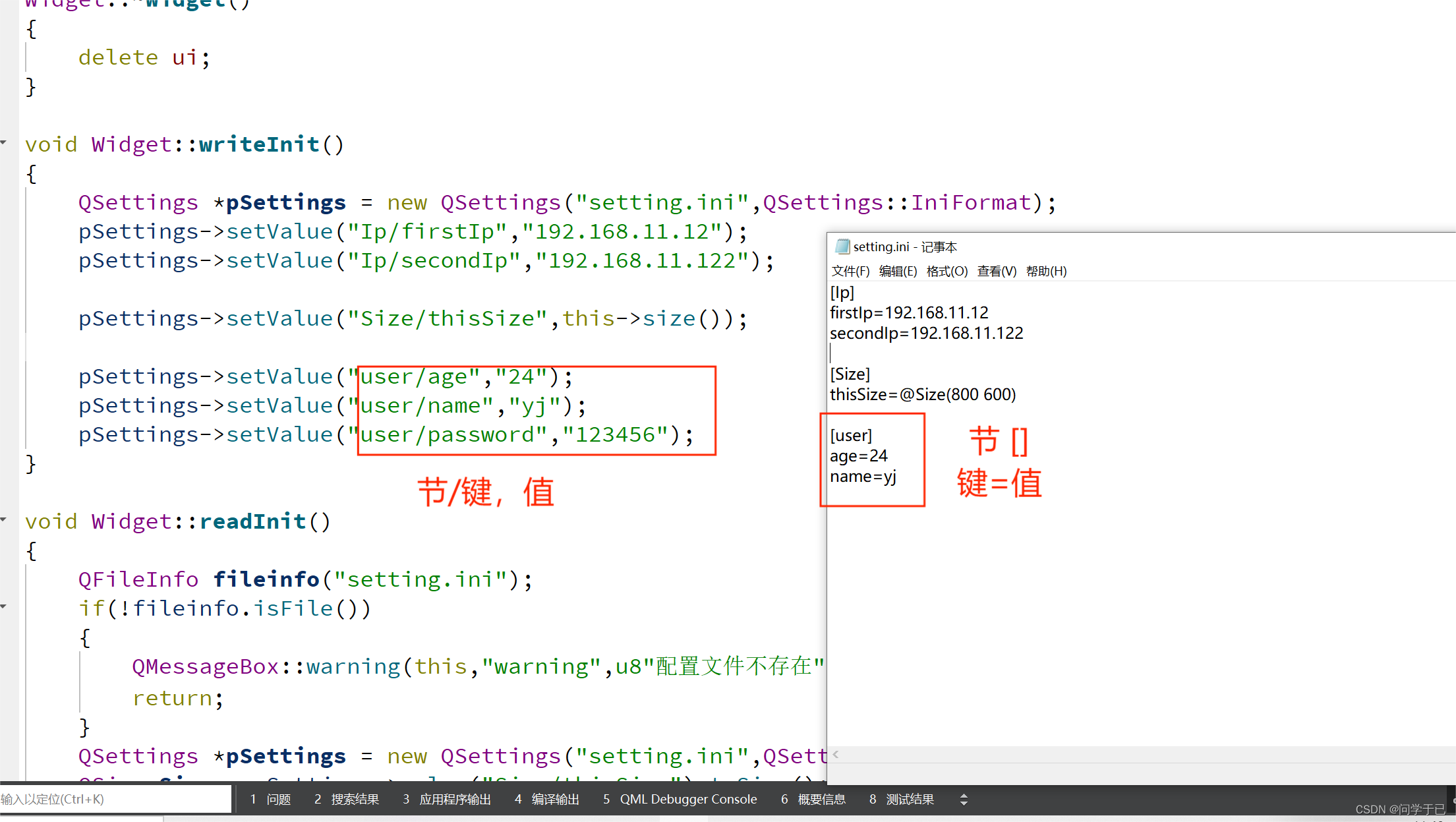Open the 文件(F) menu in Notepad

click(850, 271)
